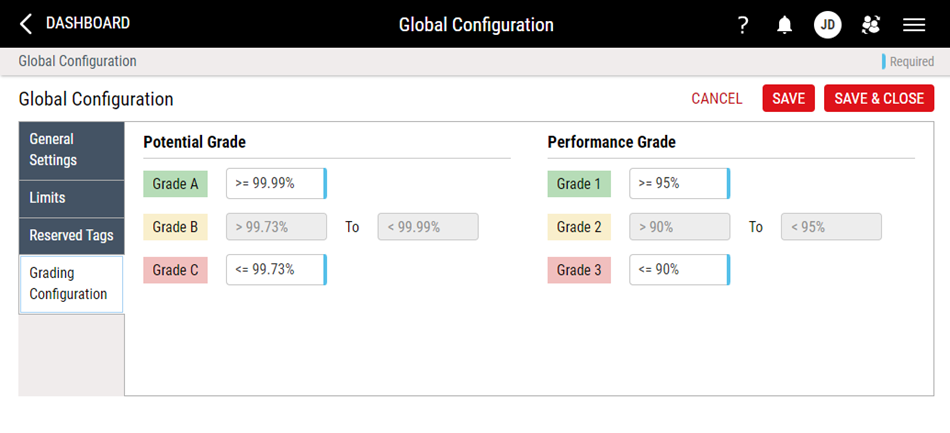Open the hamburger menu icon
The image size is (950, 433).
click(913, 25)
